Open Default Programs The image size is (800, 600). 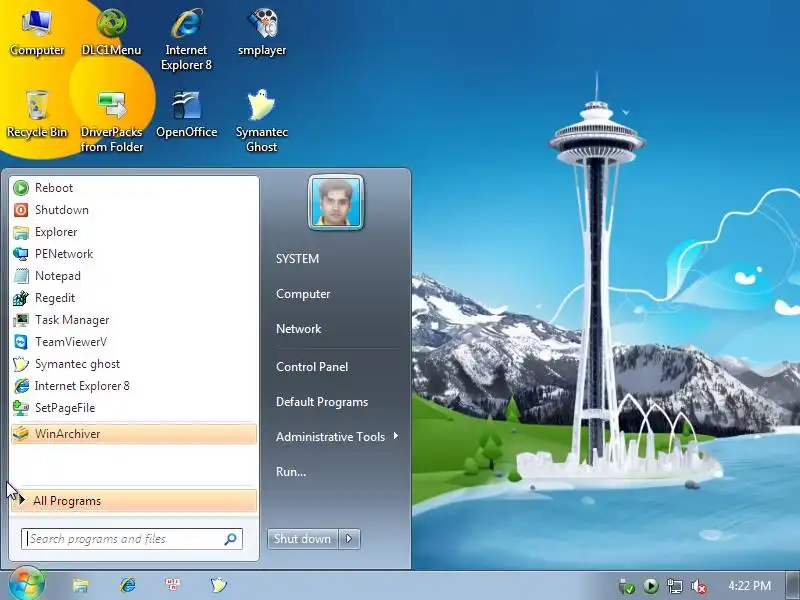click(322, 402)
